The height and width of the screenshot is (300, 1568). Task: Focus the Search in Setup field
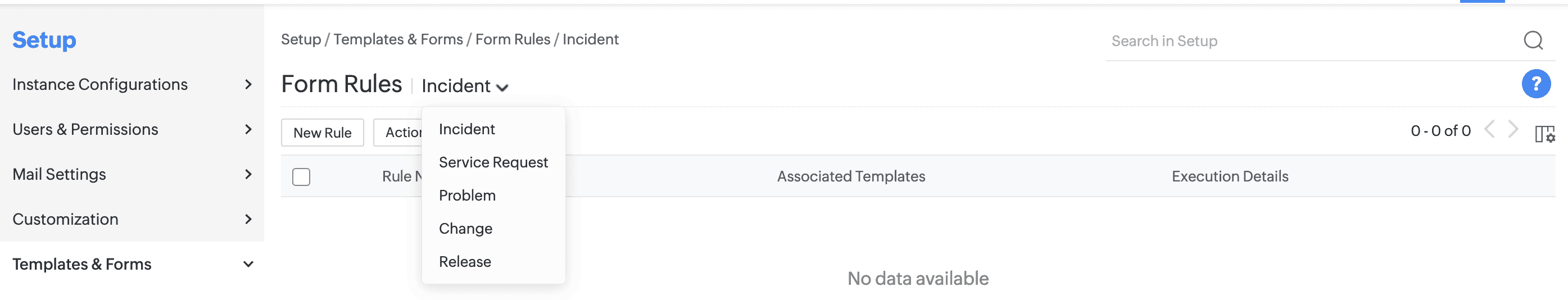tap(1309, 42)
